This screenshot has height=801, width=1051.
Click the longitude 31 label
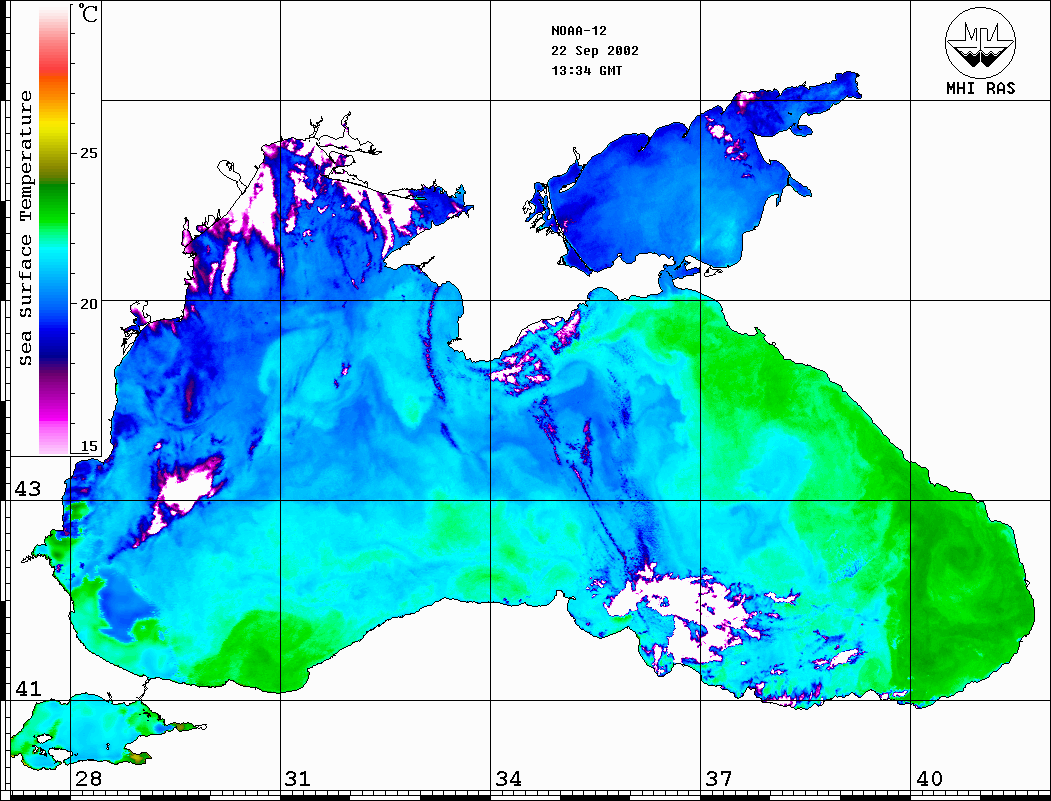click(298, 779)
